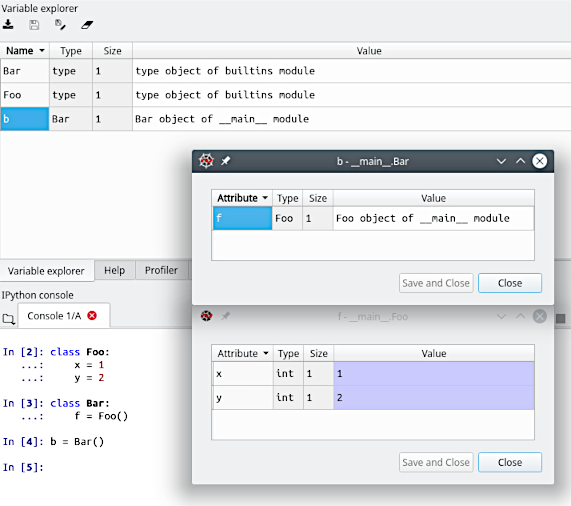
Task: Click Type cell 'Foo' in Bar dialog
Action: click(x=287, y=218)
